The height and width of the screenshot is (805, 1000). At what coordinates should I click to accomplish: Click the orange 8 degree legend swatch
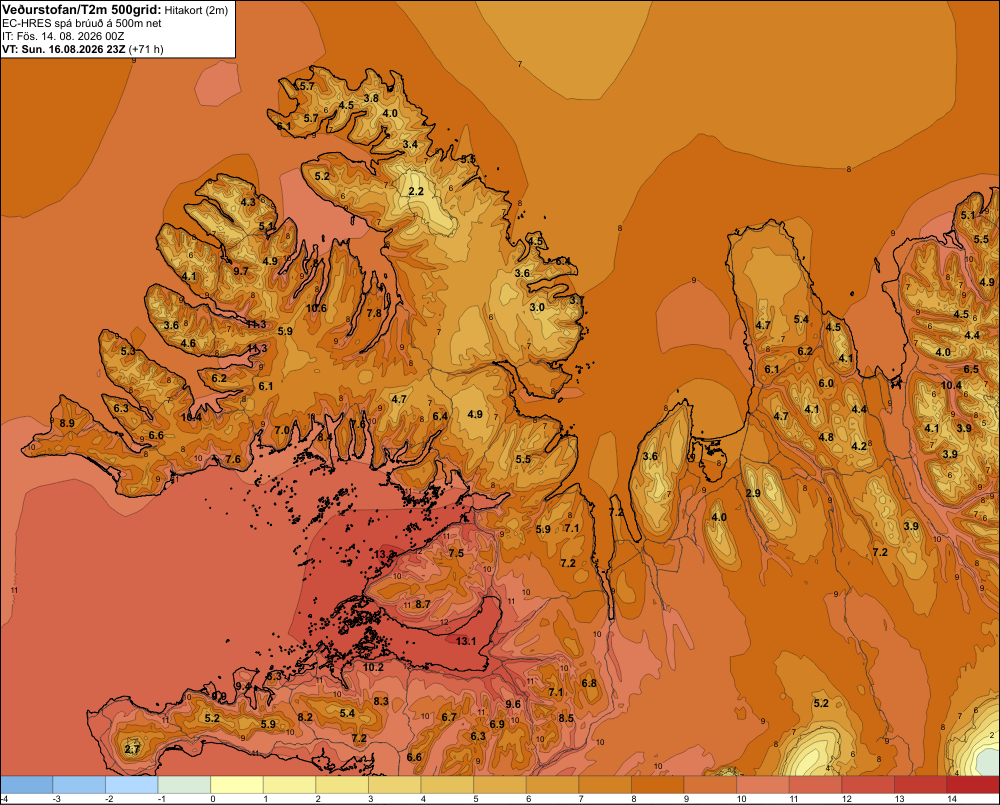coord(658,785)
